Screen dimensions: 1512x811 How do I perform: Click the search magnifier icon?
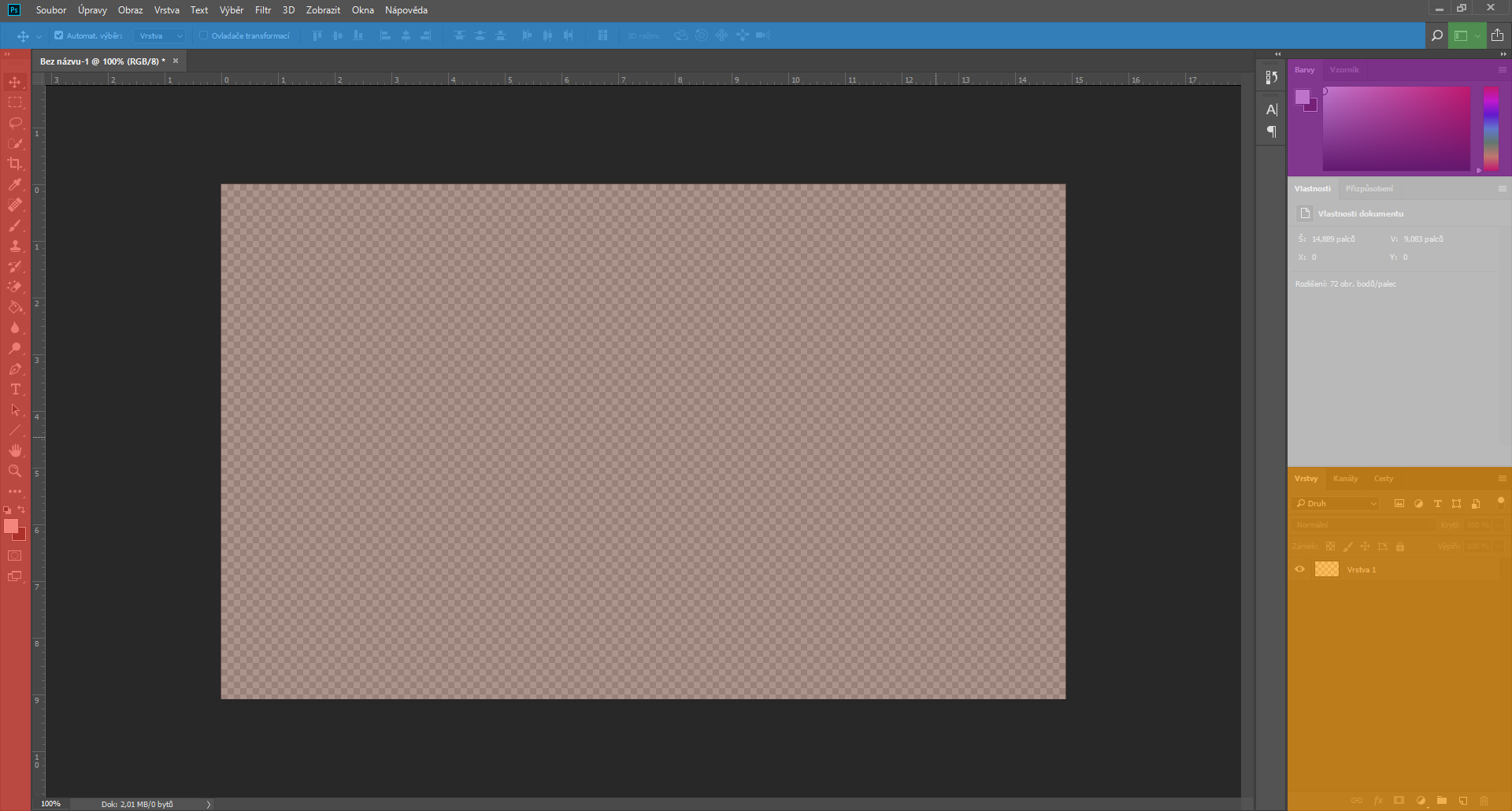click(1436, 35)
